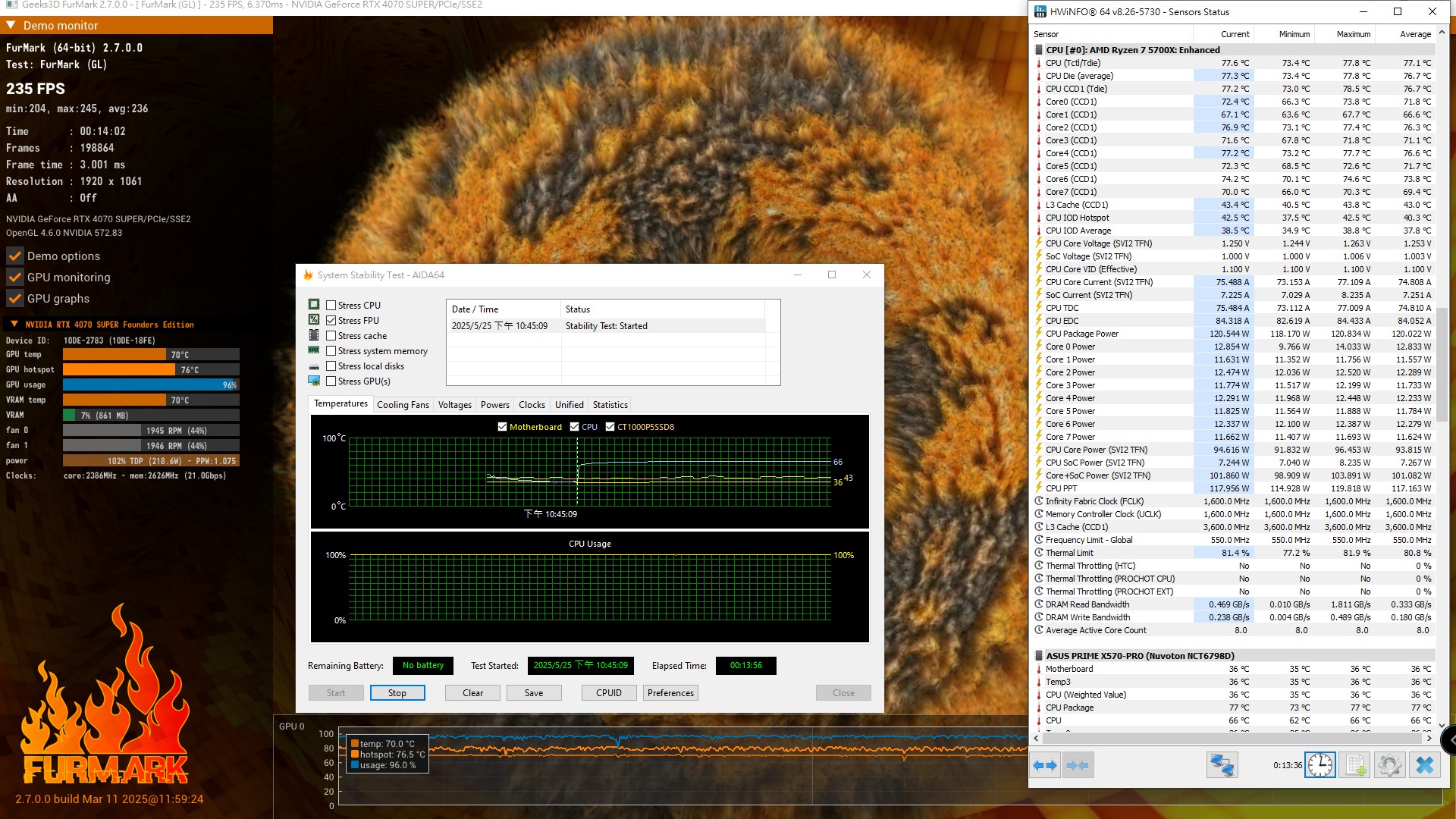Stop the stability test
Screen dimensions: 1456x819
[397, 693]
